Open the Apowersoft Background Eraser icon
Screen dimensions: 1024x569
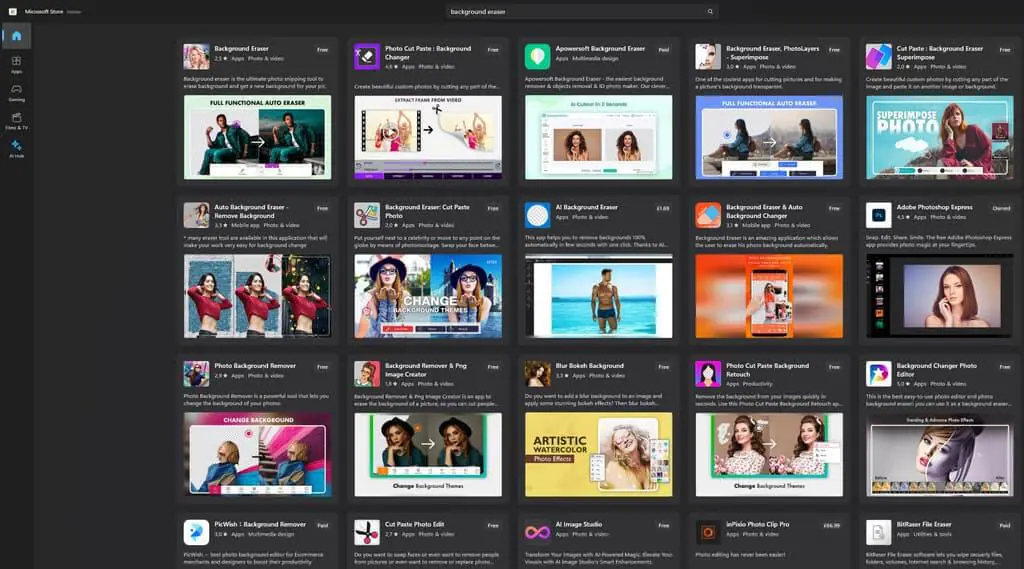coord(537,57)
